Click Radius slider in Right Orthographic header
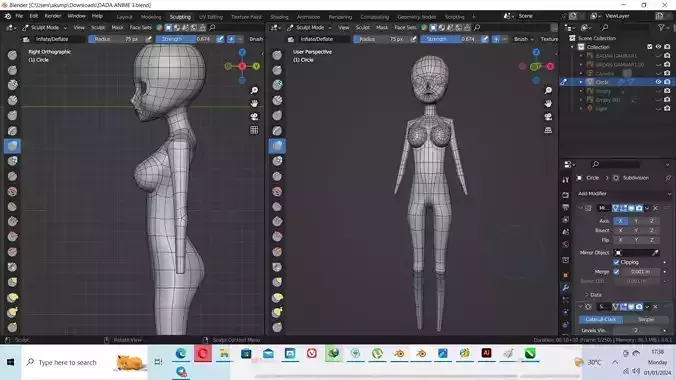The image size is (676, 380). 115,39
